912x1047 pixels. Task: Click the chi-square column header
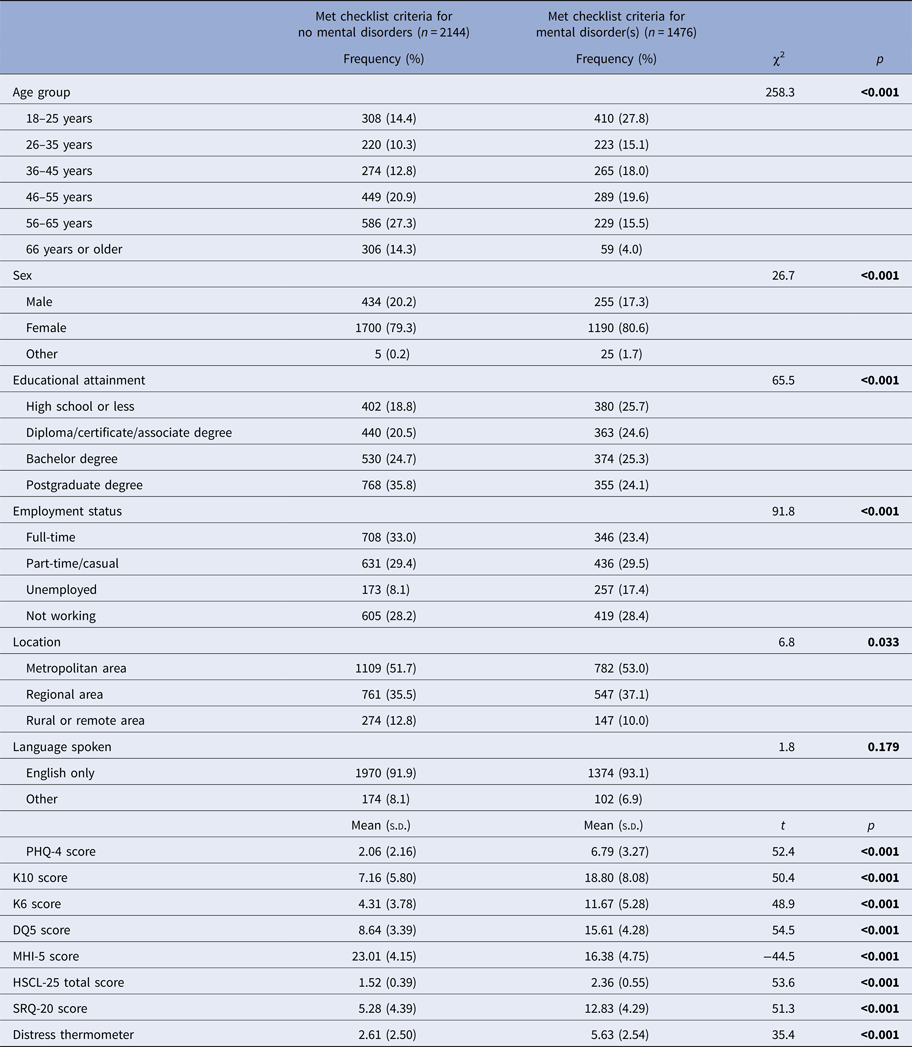point(777,59)
